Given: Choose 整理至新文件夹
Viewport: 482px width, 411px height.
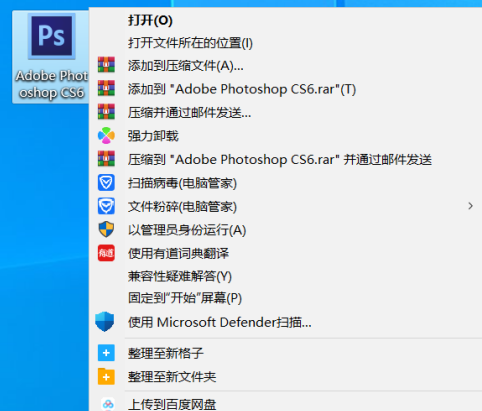Looking at the screenshot, I should click(x=172, y=377).
